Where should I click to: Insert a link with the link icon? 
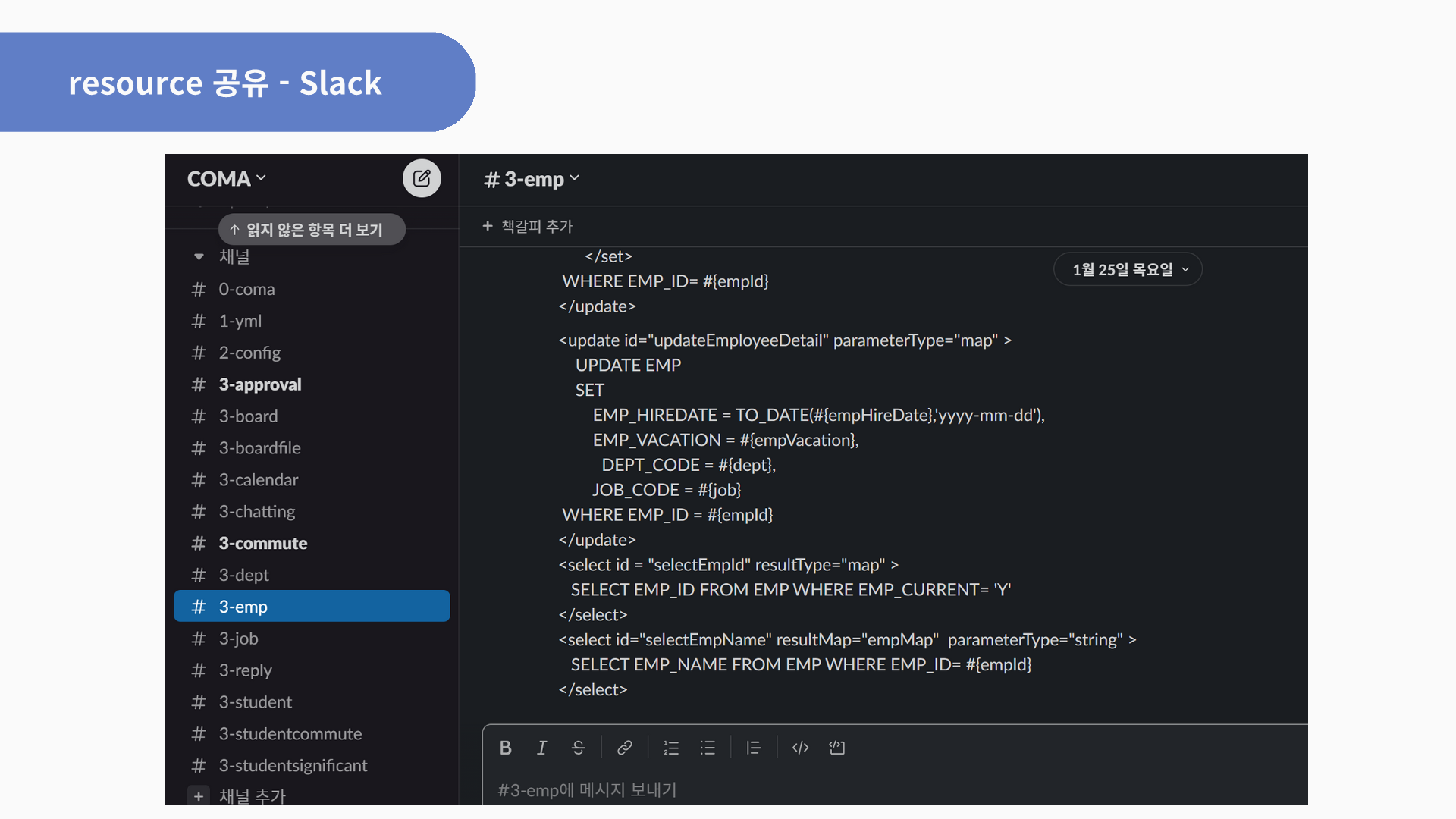point(625,748)
